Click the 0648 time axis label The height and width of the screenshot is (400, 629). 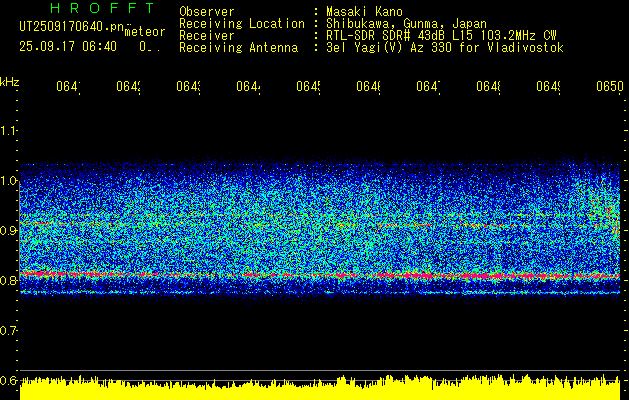point(488,86)
